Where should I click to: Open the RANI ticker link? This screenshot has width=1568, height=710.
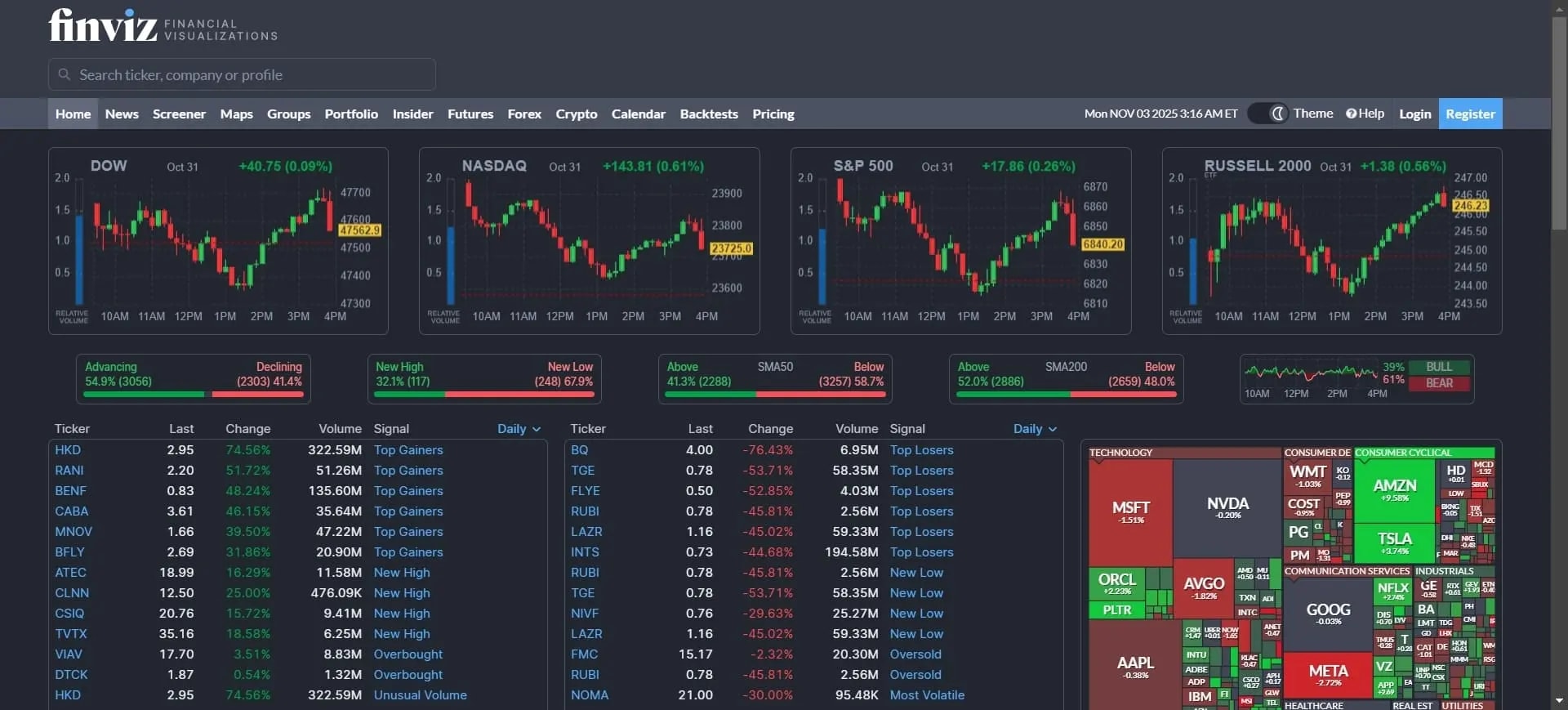click(x=69, y=471)
